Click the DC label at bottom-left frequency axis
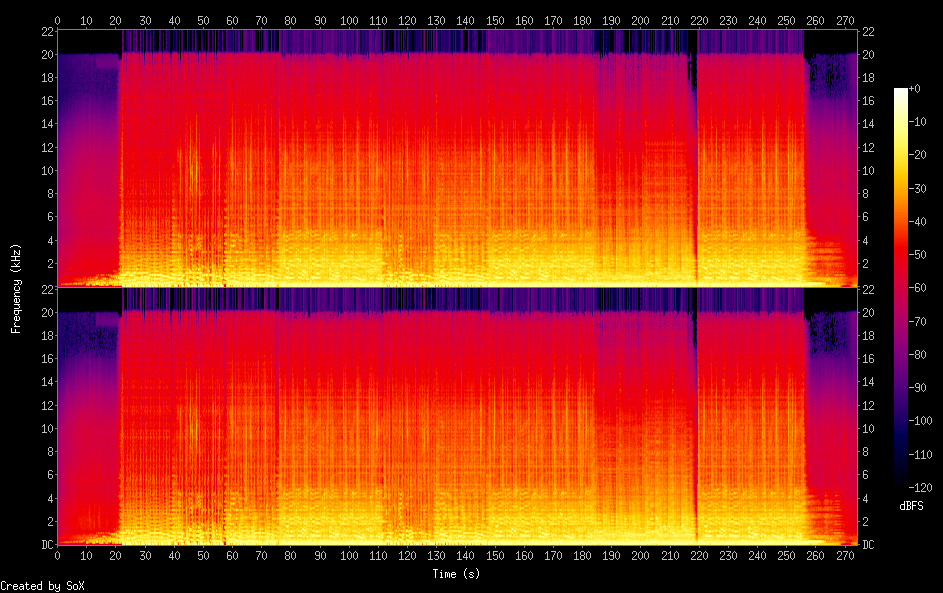Viewport: 943px width, 593px height. [45, 545]
